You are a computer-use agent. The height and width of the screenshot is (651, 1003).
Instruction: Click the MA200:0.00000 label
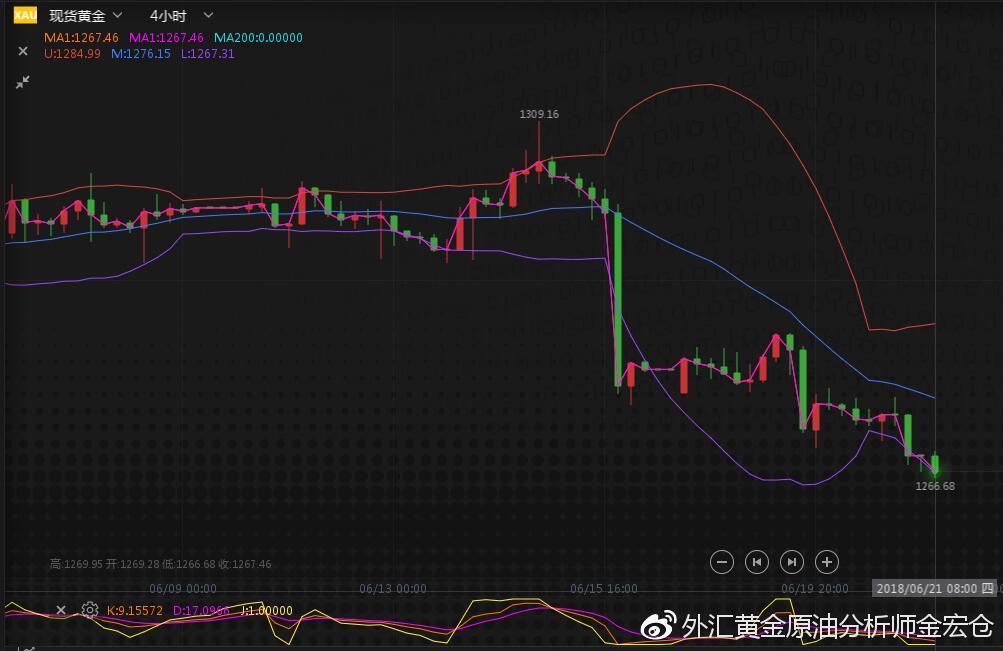point(258,38)
